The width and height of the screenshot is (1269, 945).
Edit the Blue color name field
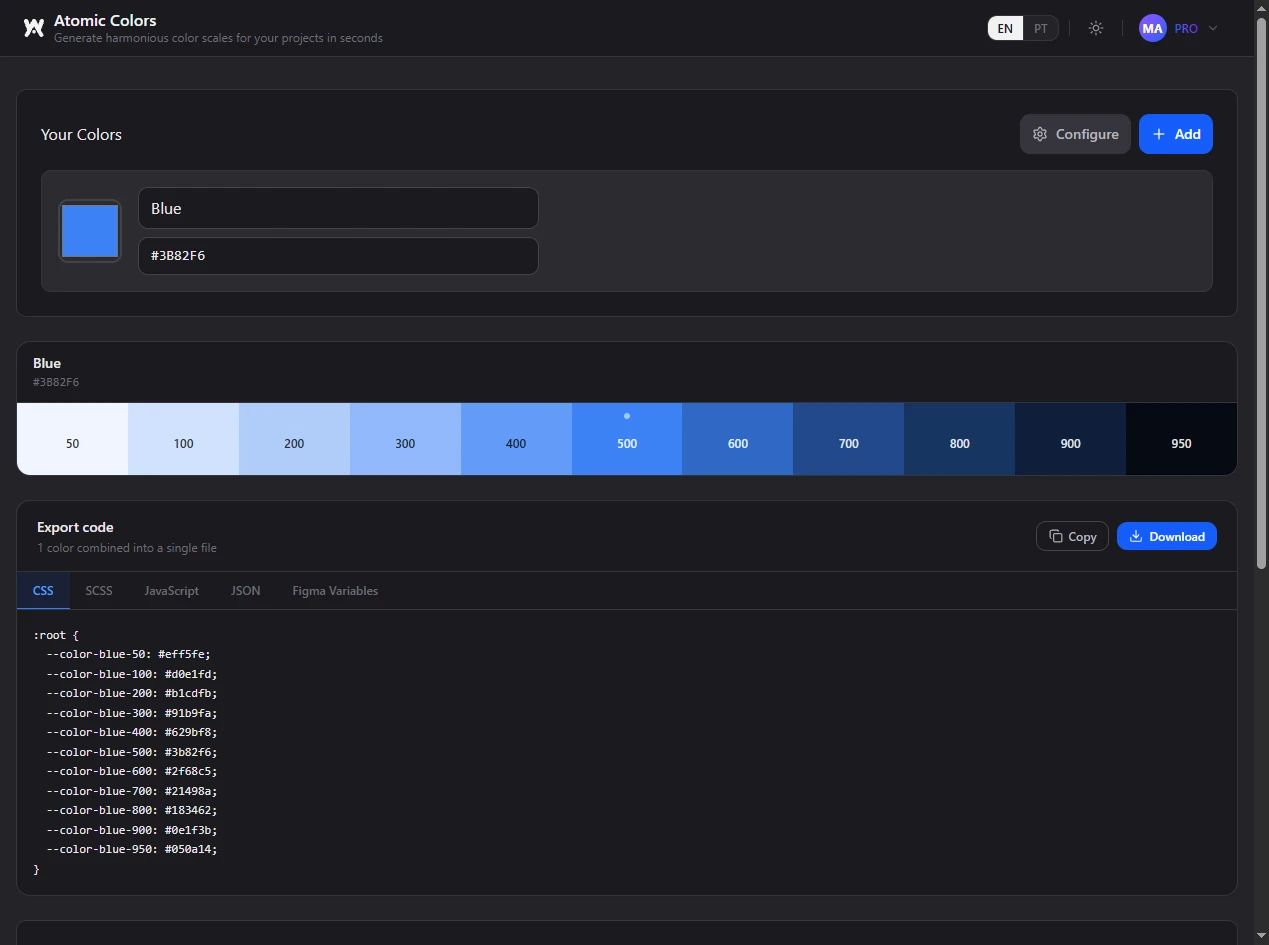click(338, 208)
